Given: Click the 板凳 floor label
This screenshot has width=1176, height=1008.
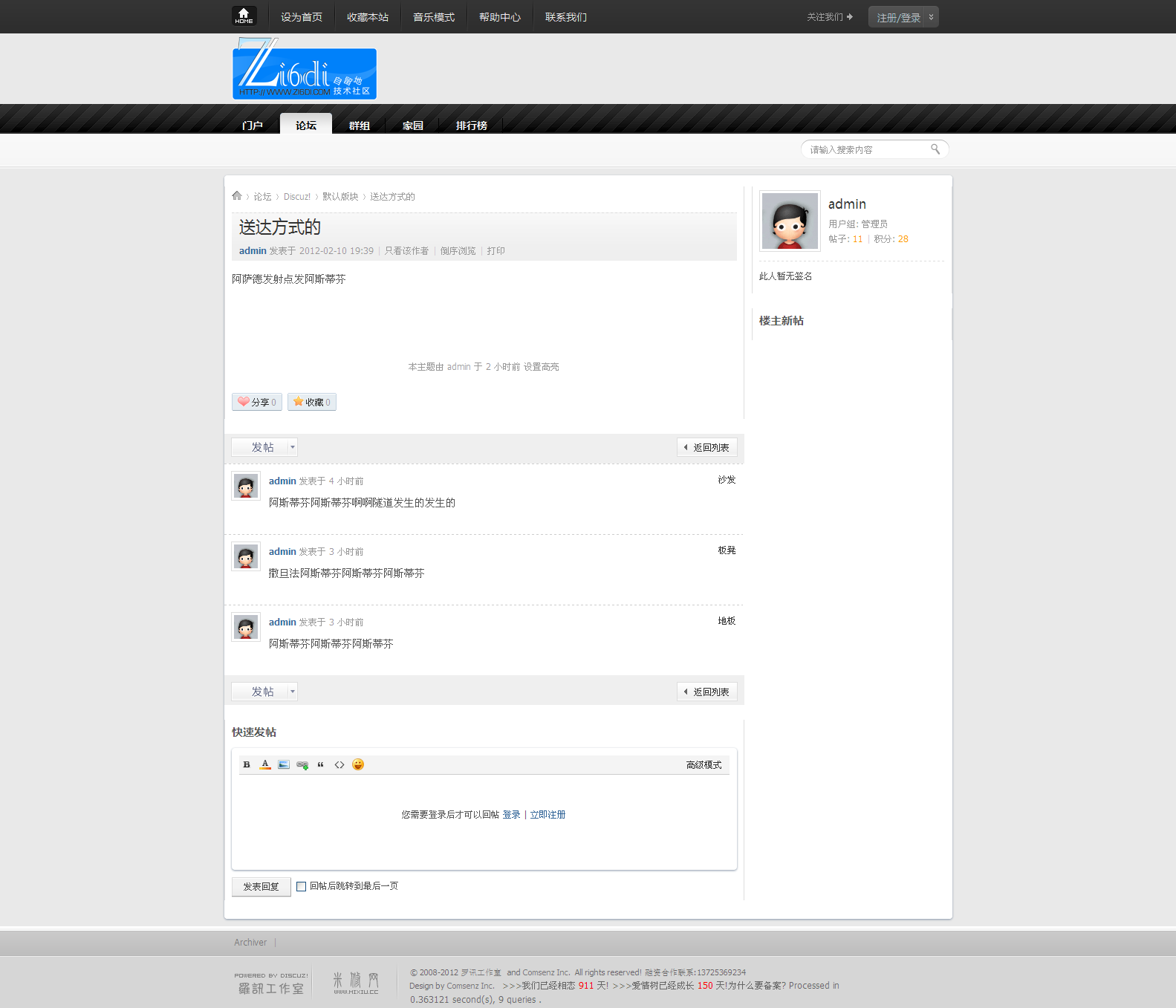Looking at the screenshot, I should [727, 550].
